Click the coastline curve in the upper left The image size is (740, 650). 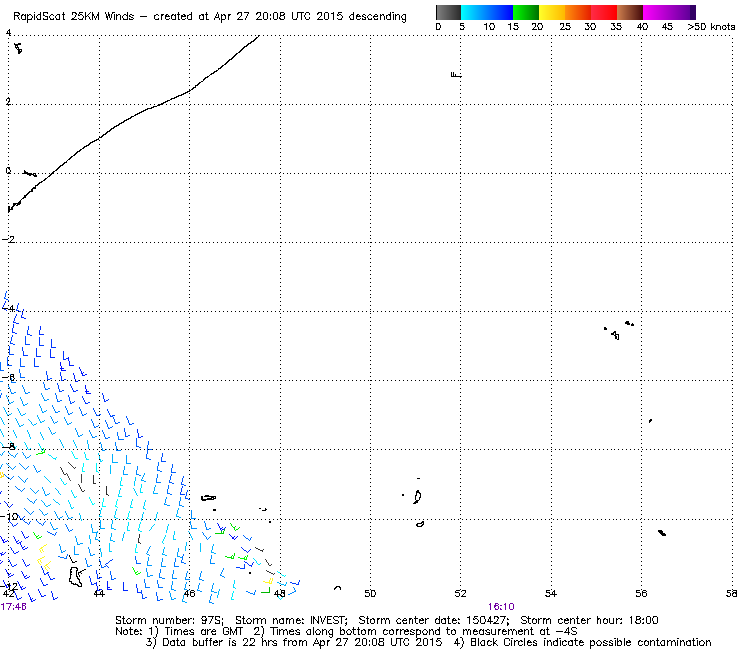[x=134, y=123]
